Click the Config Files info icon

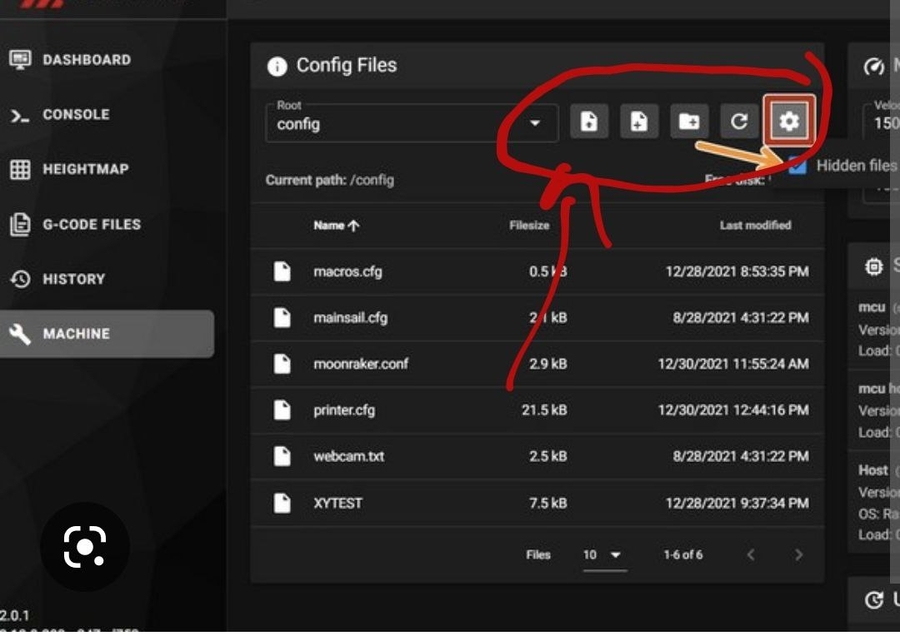pos(277,67)
